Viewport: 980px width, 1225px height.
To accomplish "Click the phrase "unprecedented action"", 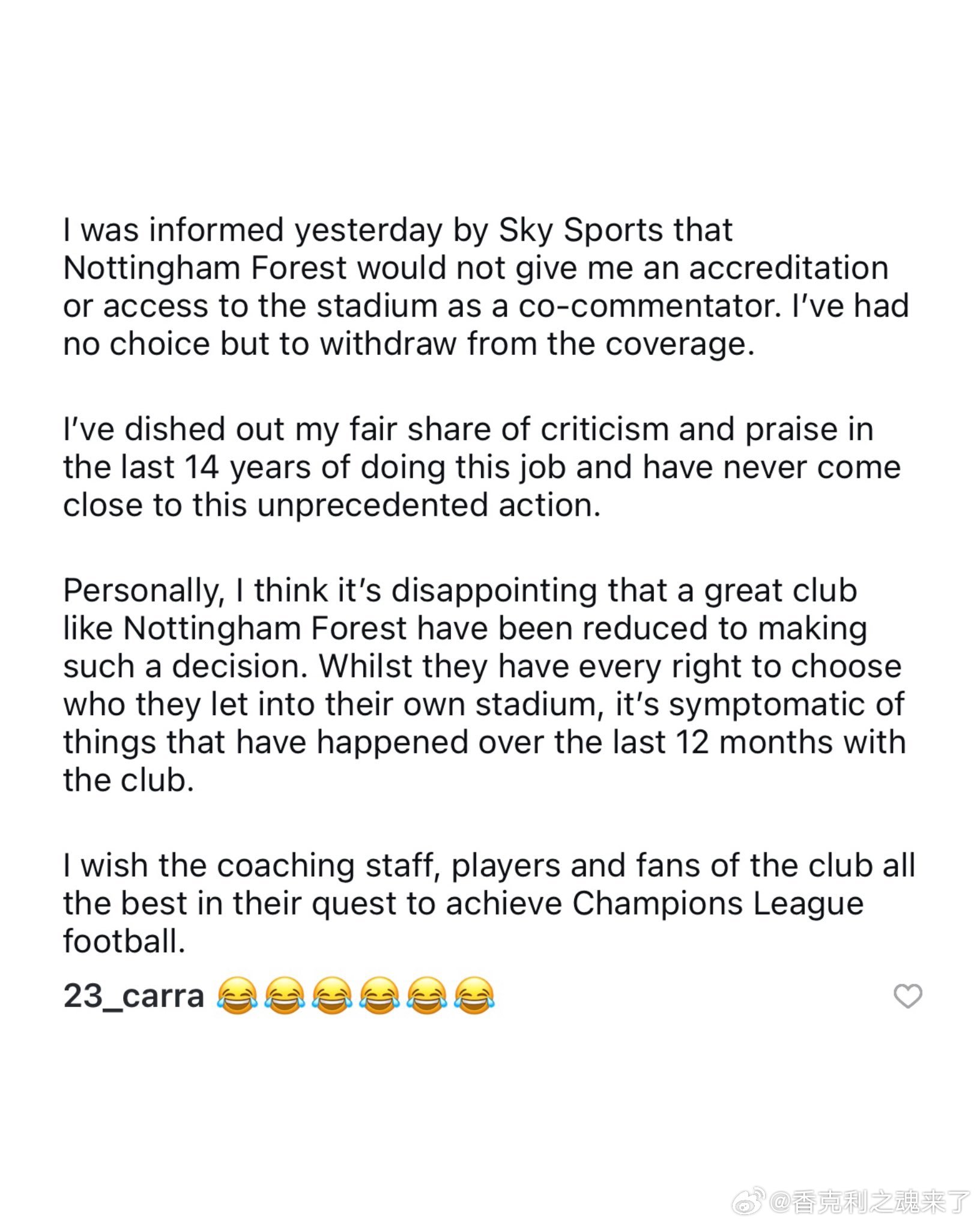I will tap(429, 506).
